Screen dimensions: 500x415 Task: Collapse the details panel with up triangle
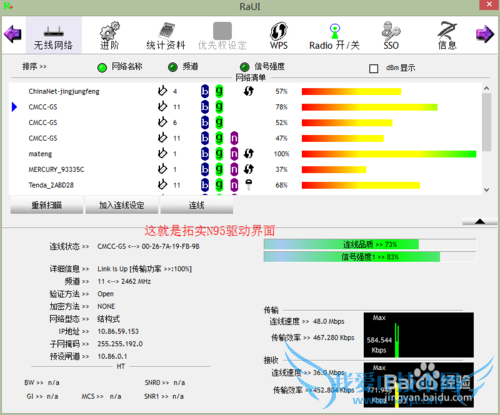click(480, 221)
